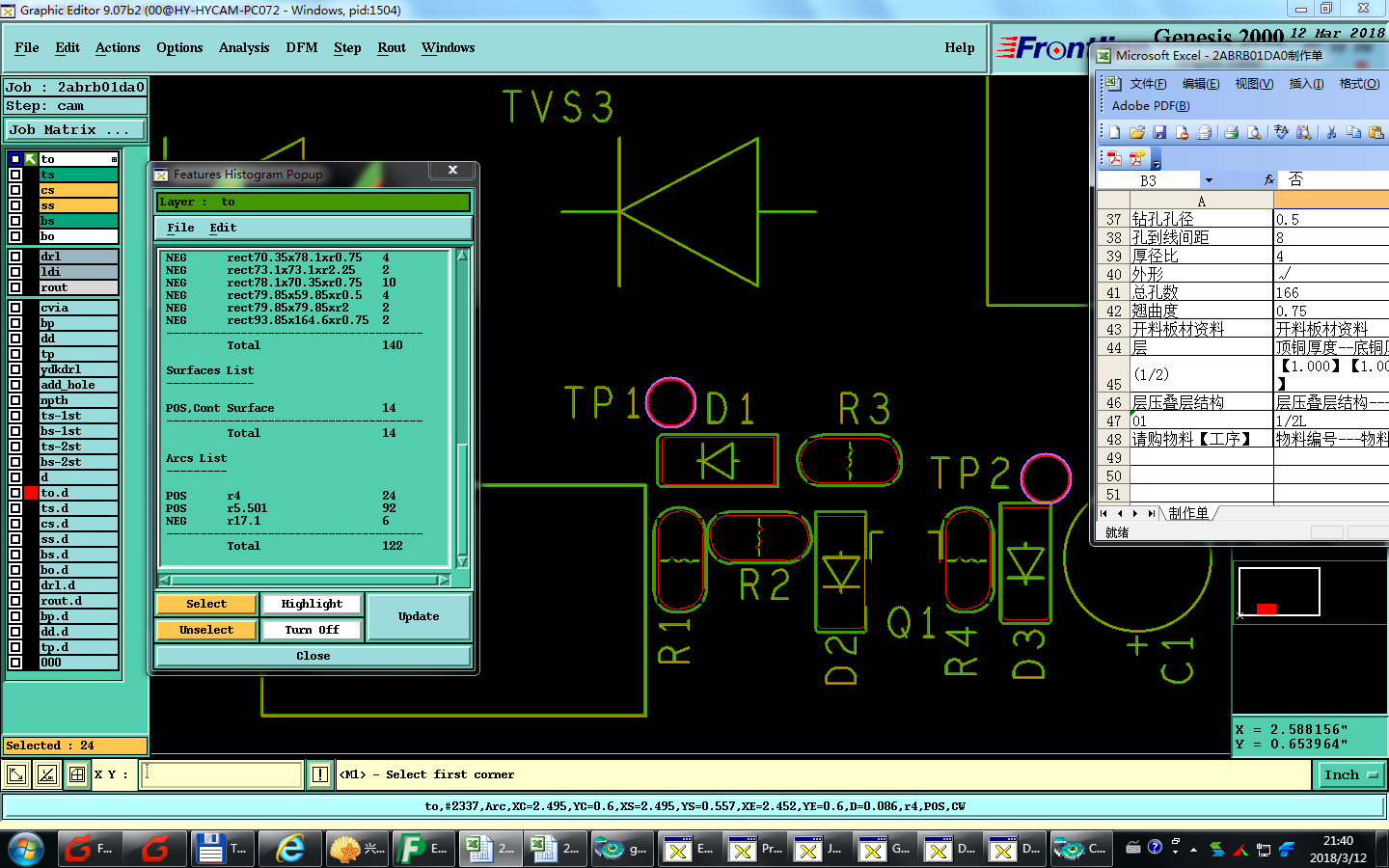The width and height of the screenshot is (1389, 868).
Task: Open the Inch units dropdown
Action: tap(1350, 774)
